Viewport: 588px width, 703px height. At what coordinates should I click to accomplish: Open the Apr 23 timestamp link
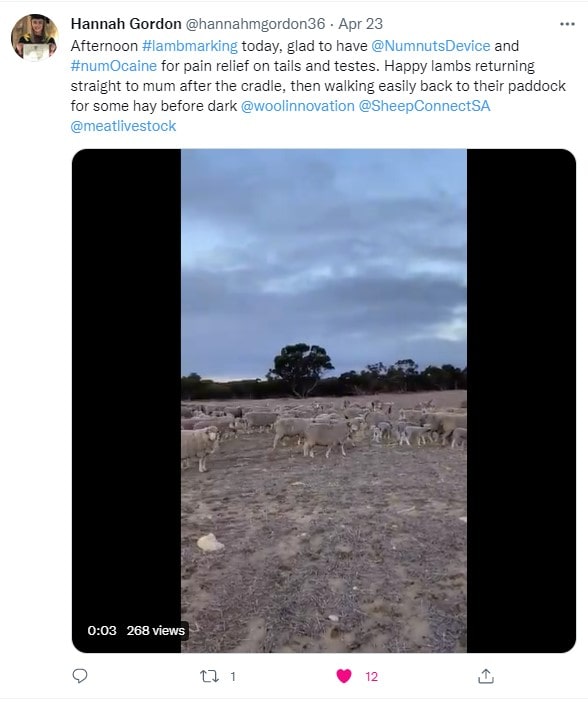click(360, 24)
